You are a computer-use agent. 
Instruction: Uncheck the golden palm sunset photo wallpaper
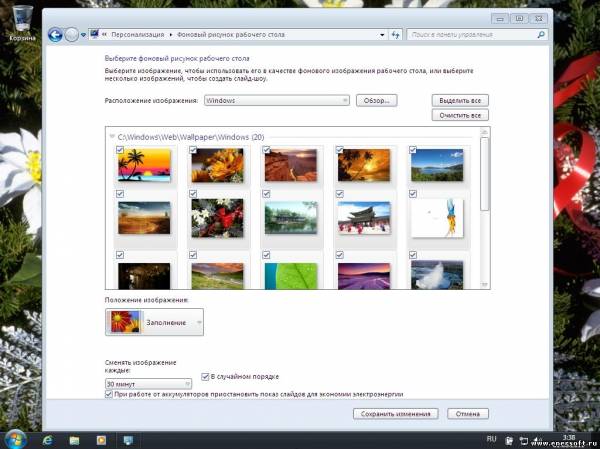[339, 150]
